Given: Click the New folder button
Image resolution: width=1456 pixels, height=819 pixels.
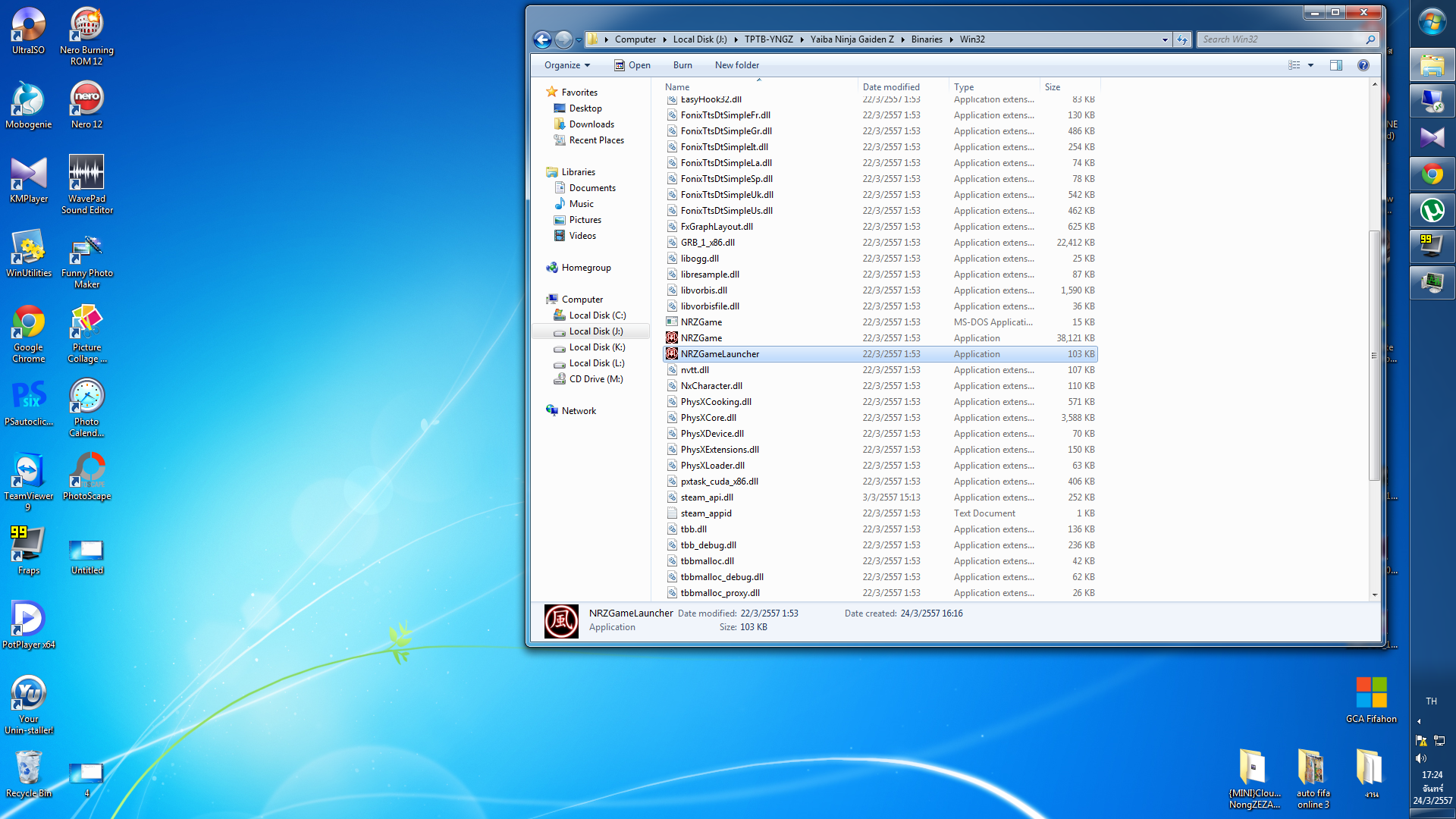Looking at the screenshot, I should (x=736, y=65).
